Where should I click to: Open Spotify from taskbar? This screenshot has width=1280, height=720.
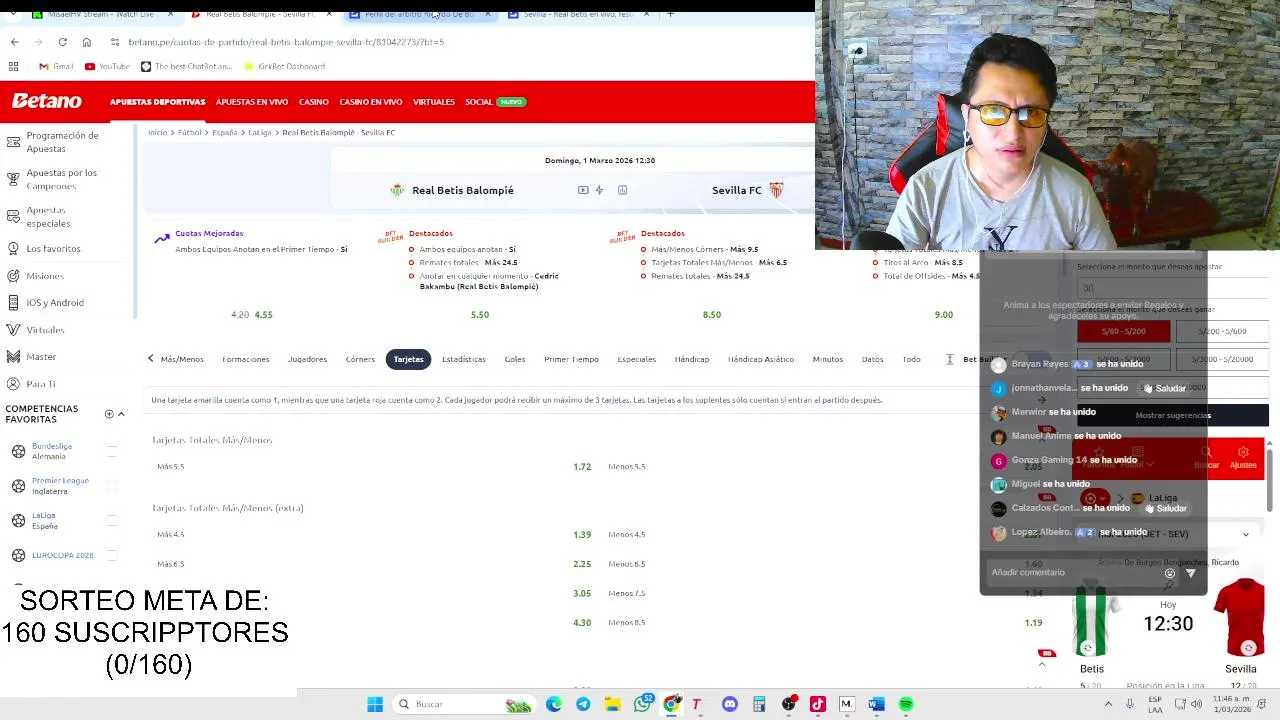tap(906, 704)
